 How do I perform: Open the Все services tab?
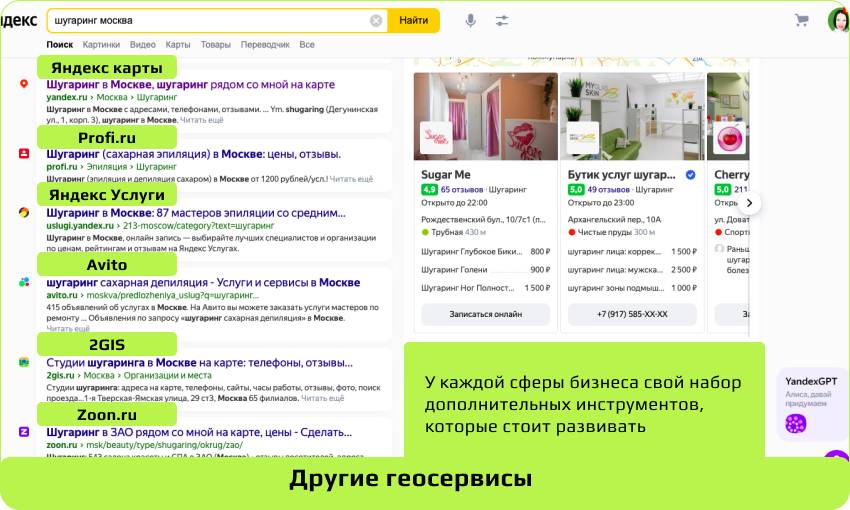pyautogui.click(x=307, y=44)
